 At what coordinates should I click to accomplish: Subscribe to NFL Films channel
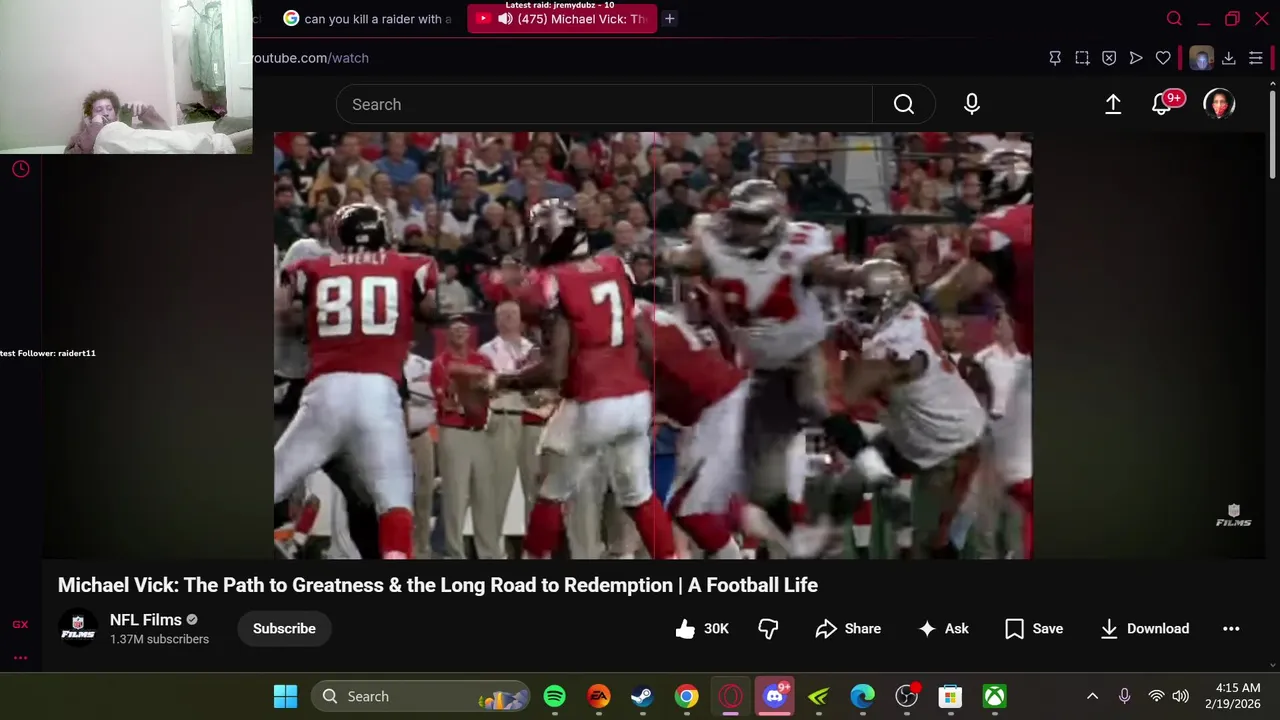click(284, 628)
